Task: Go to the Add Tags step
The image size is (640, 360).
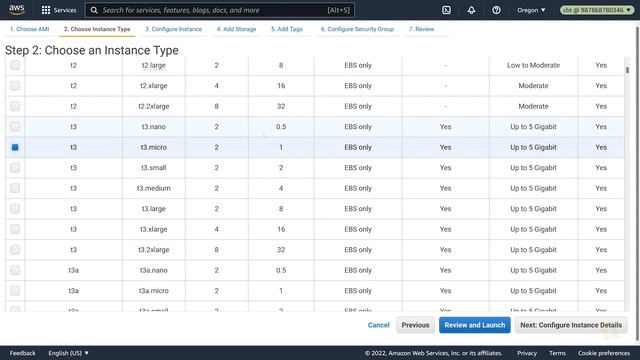Action: tap(287, 29)
